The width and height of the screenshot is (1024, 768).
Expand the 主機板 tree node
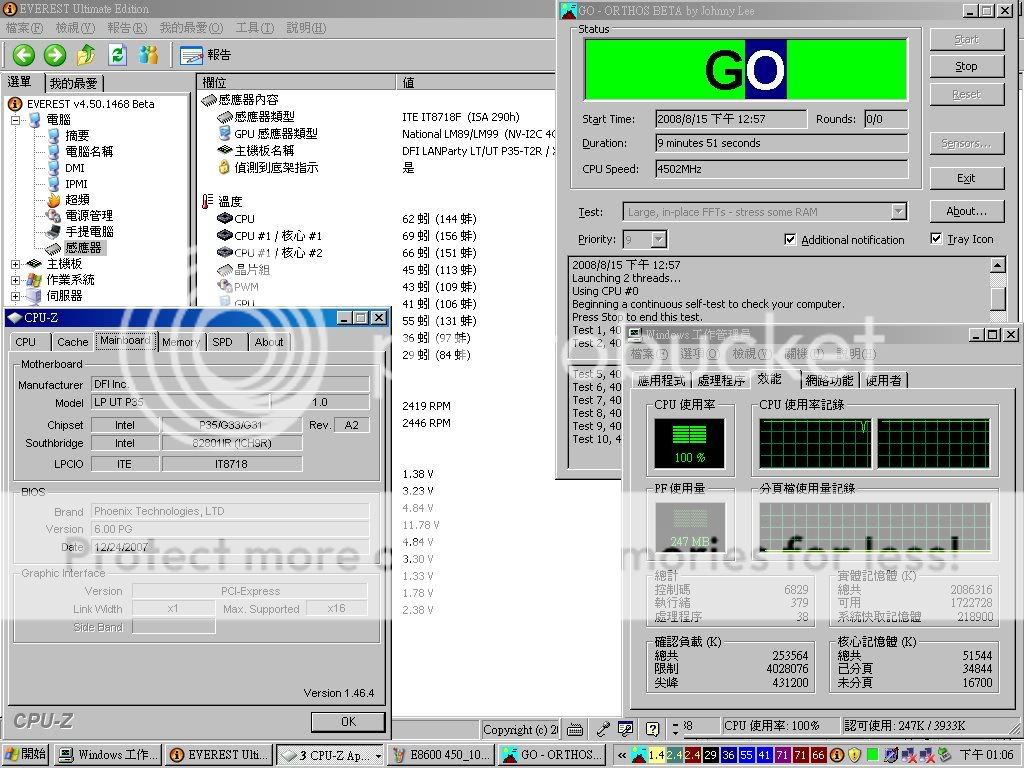pyautogui.click(x=16, y=264)
